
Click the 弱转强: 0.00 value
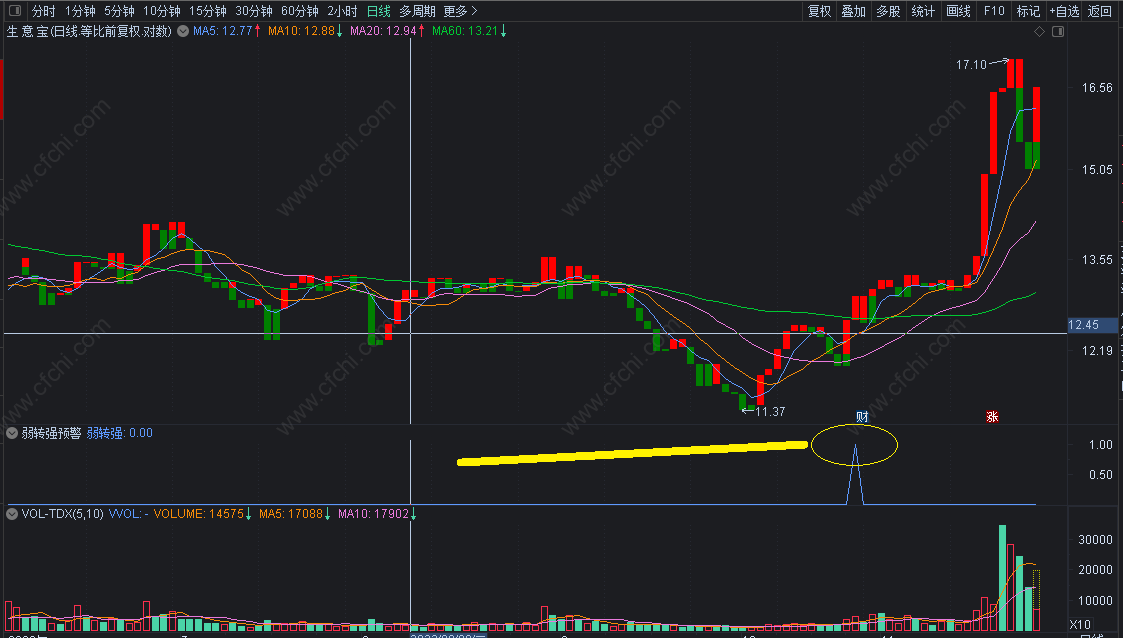click(x=120, y=433)
